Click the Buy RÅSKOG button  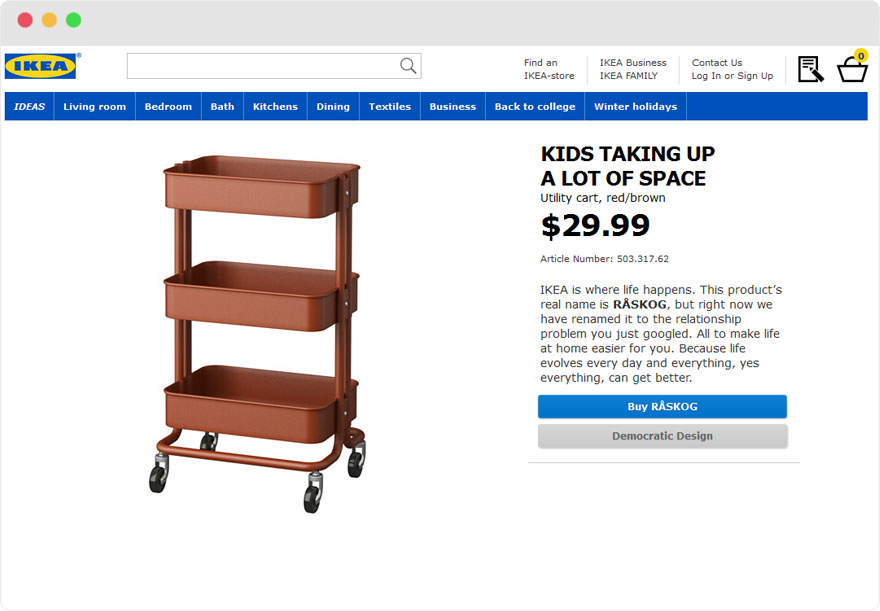coord(662,406)
